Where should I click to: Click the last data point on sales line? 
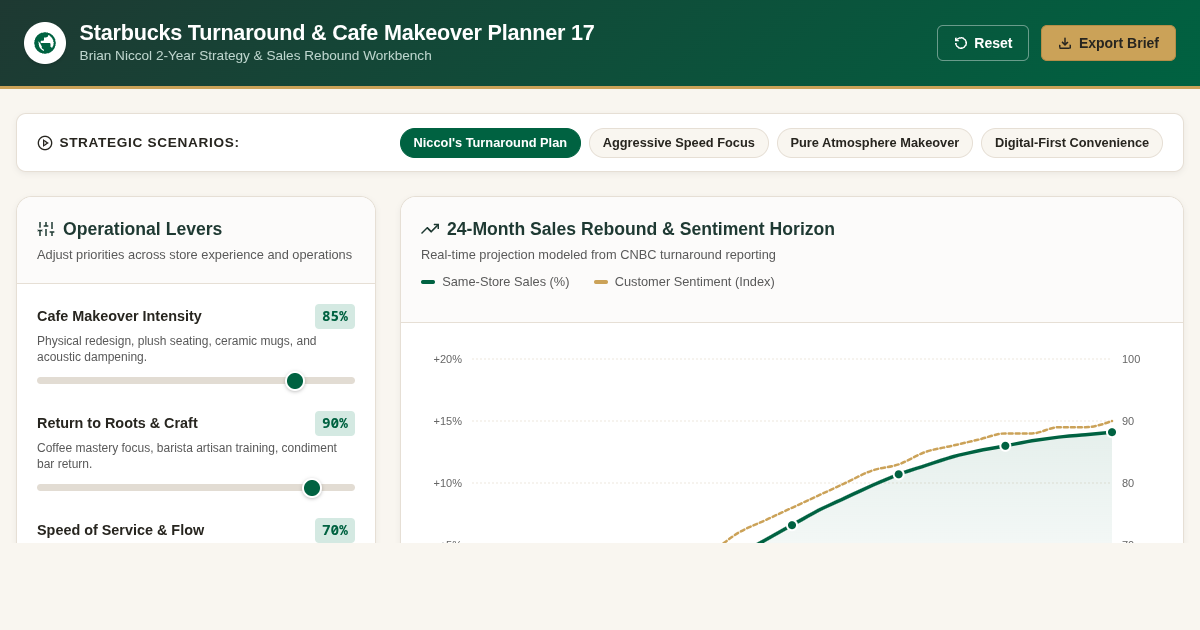click(x=1112, y=432)
